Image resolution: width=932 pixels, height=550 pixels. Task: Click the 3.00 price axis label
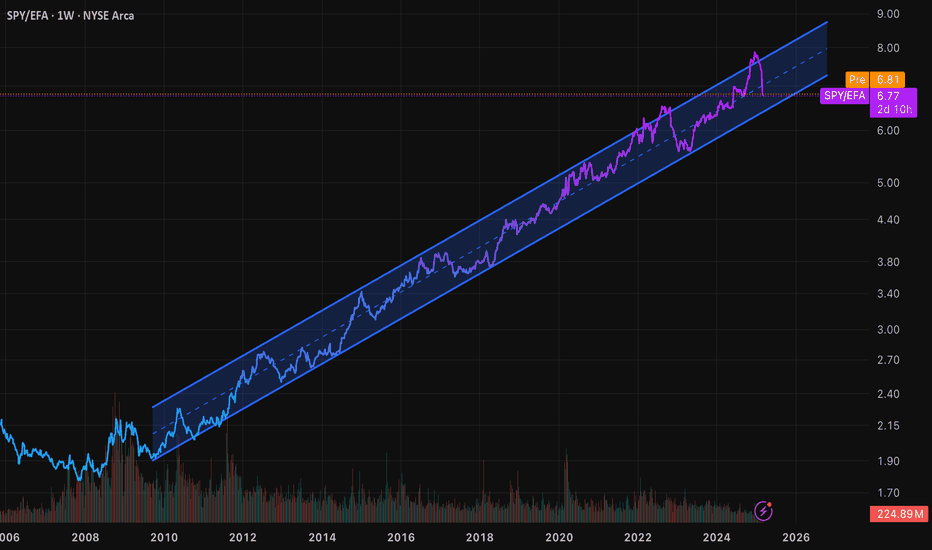click(x=888, y=330)
